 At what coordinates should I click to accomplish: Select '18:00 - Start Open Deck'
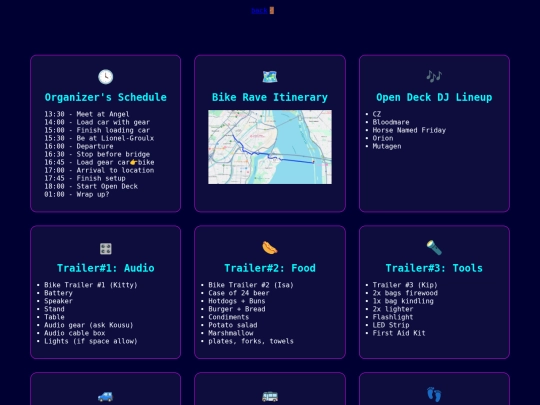(91, 186)
